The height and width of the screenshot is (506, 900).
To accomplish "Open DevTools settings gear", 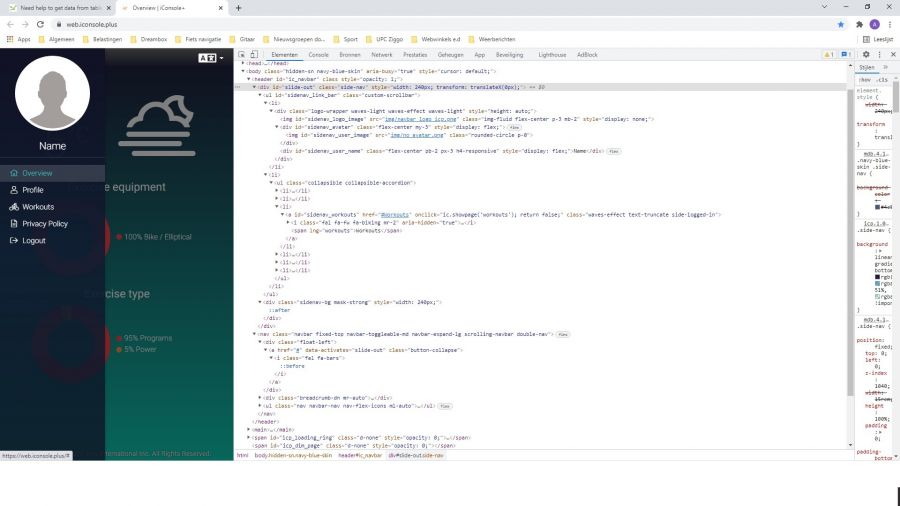I will tap(866, 55).
